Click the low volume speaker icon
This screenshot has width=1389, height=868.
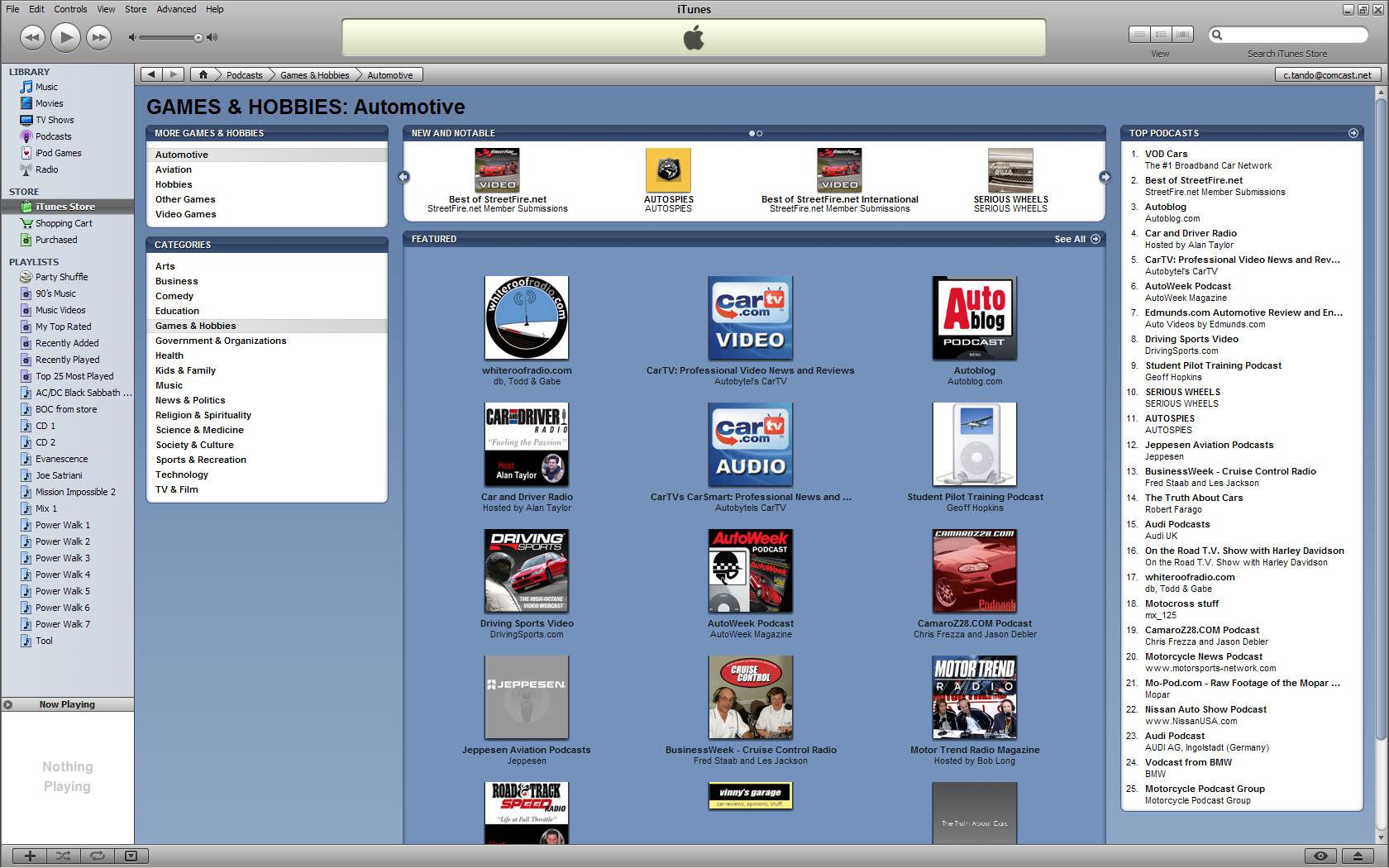coord(132,37)
